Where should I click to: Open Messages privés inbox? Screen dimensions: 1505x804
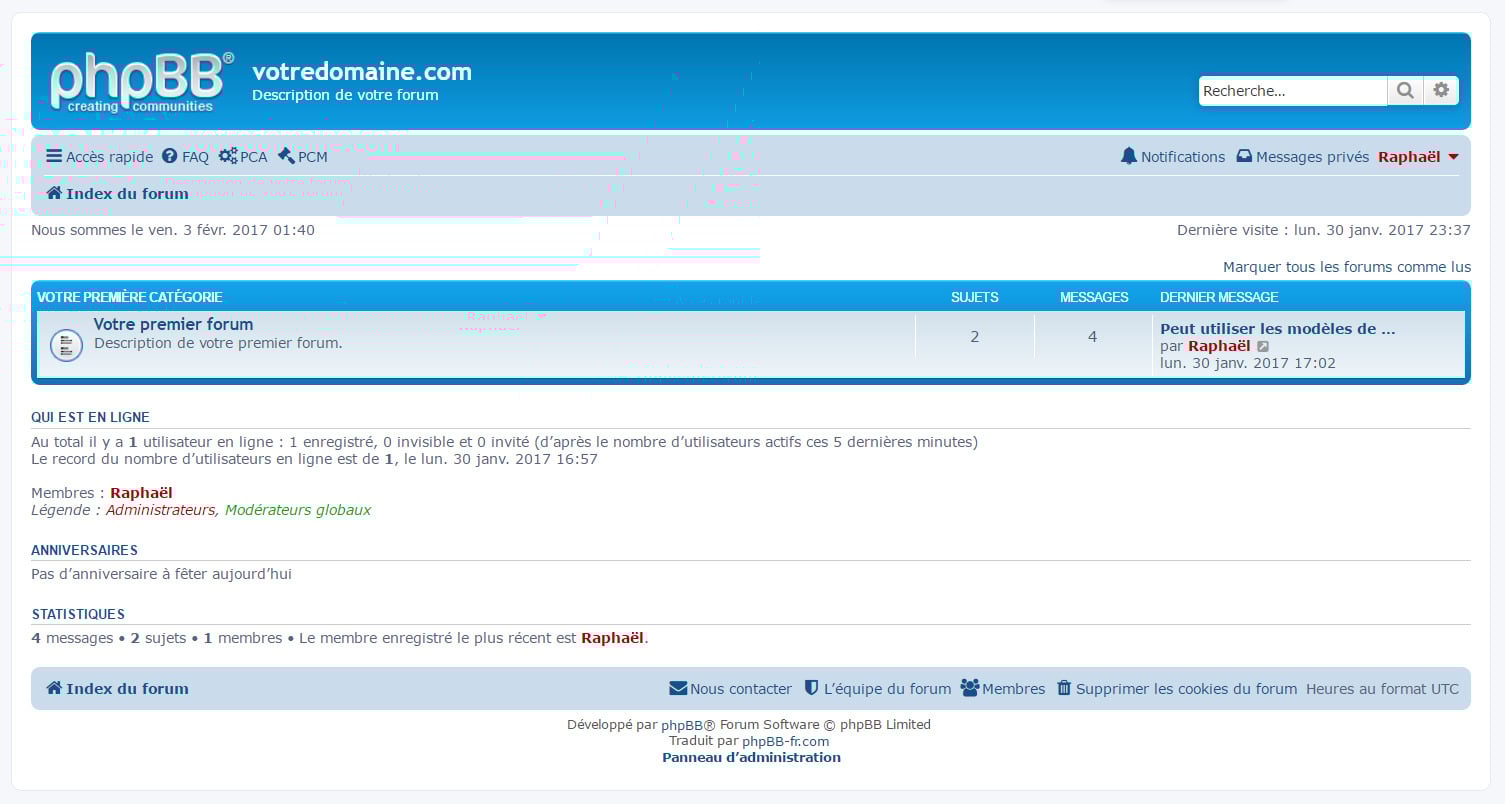pyautogui.click(x=1302, y=157)
